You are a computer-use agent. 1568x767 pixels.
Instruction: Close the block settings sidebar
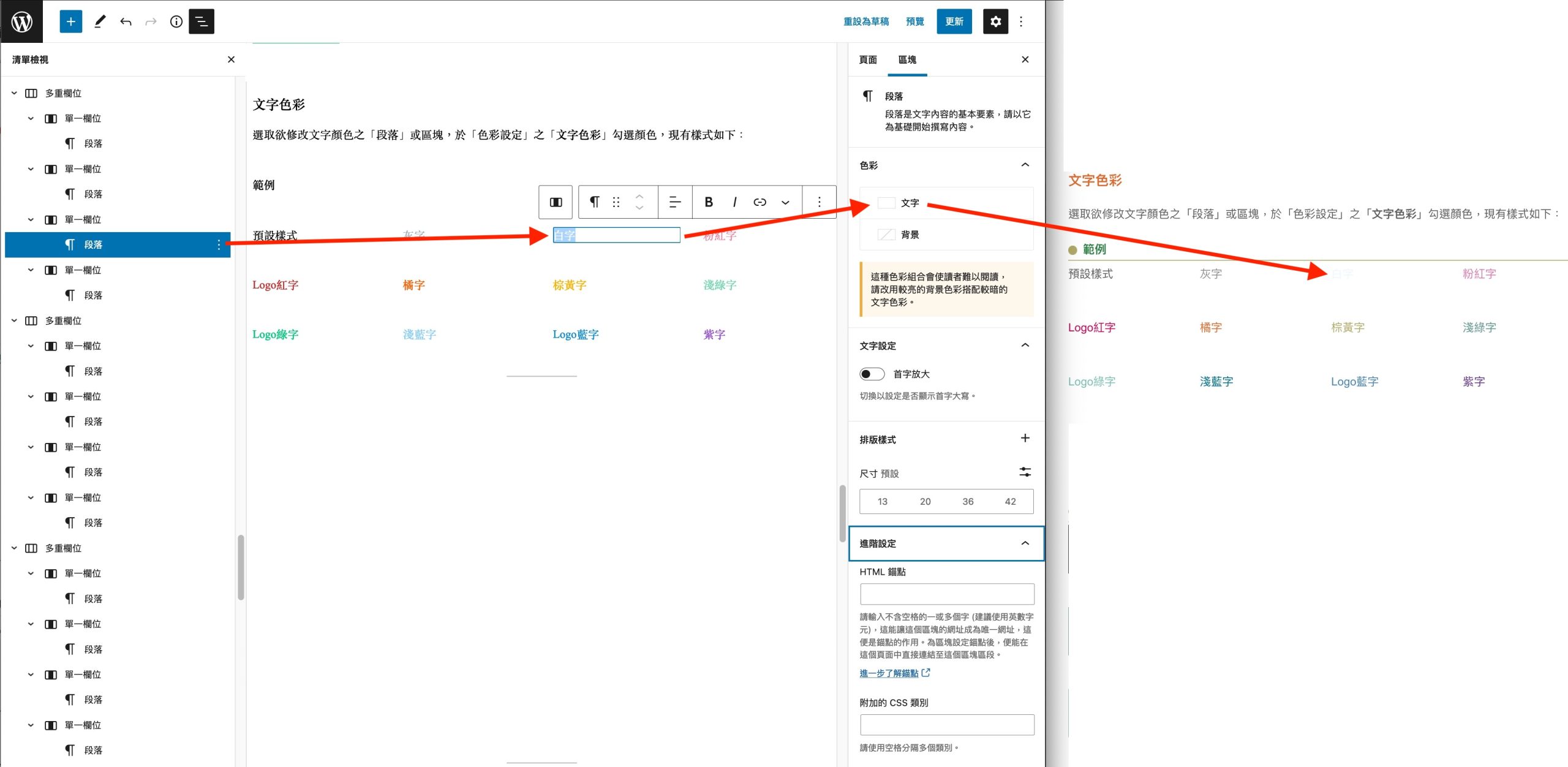point(1025,59)
